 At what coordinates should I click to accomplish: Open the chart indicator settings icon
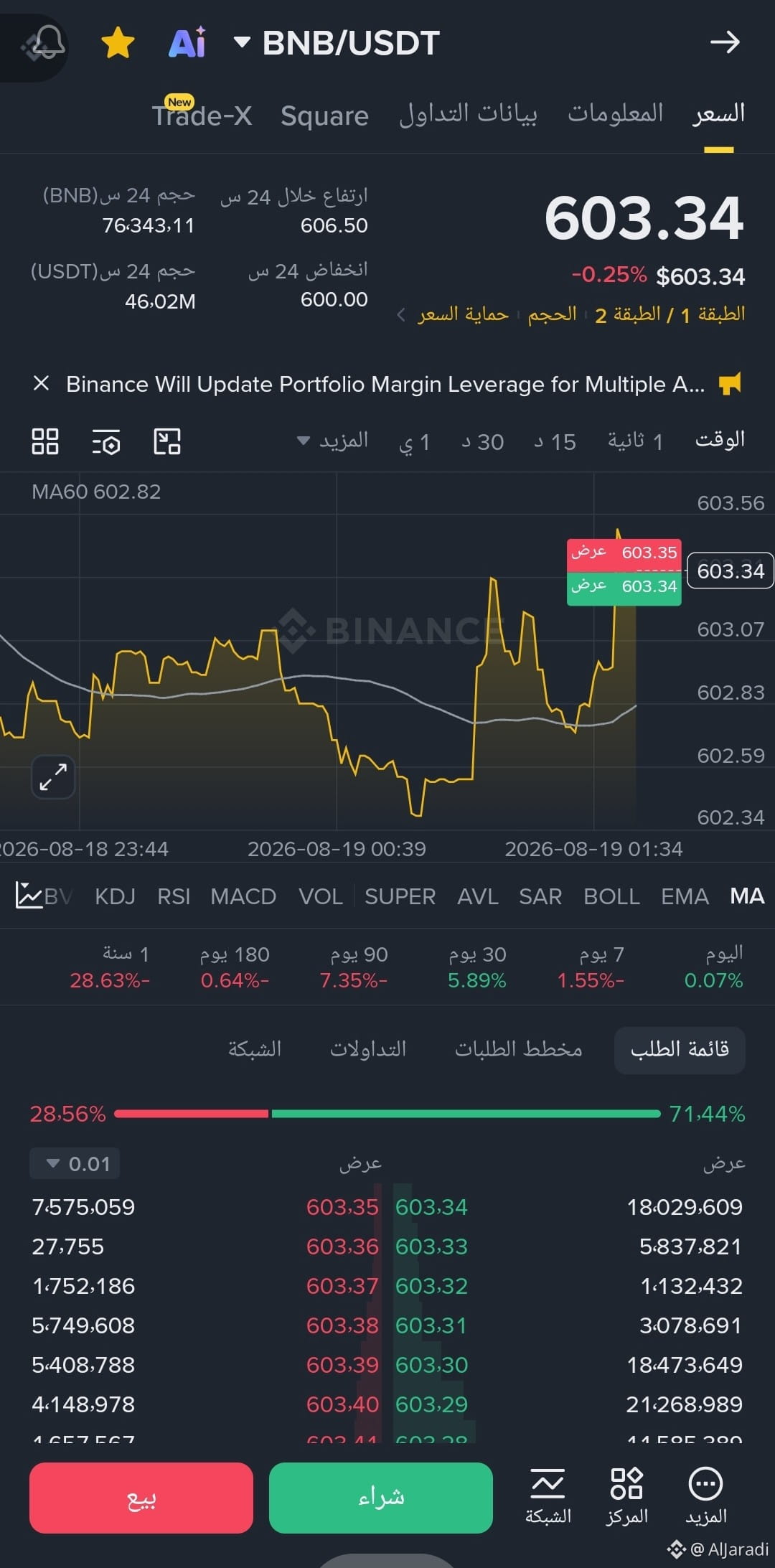(x=106, y=442)
